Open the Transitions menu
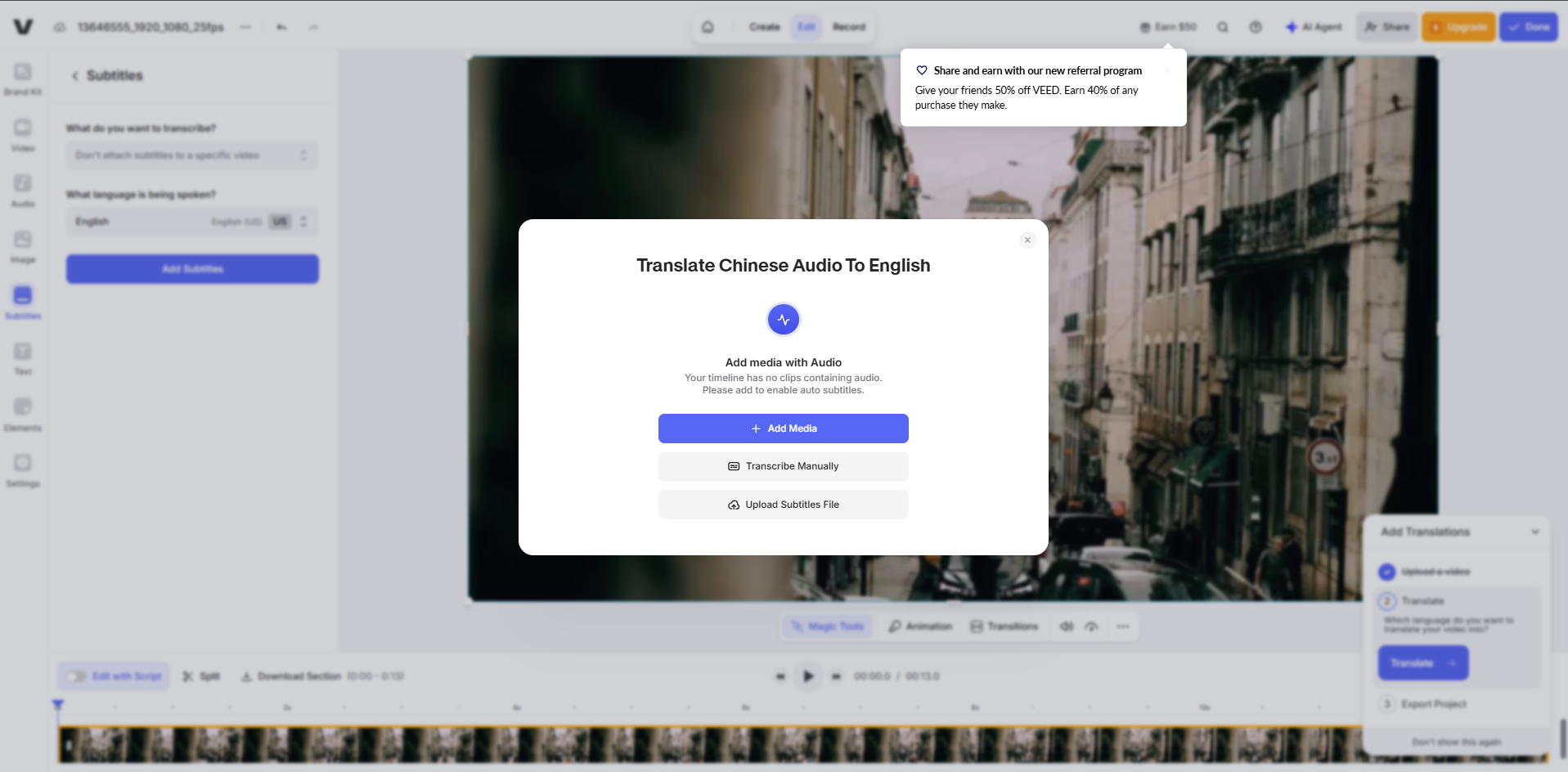This screenshot has height=772, width=1568. pyautogui.click(x=1004, y=626)
